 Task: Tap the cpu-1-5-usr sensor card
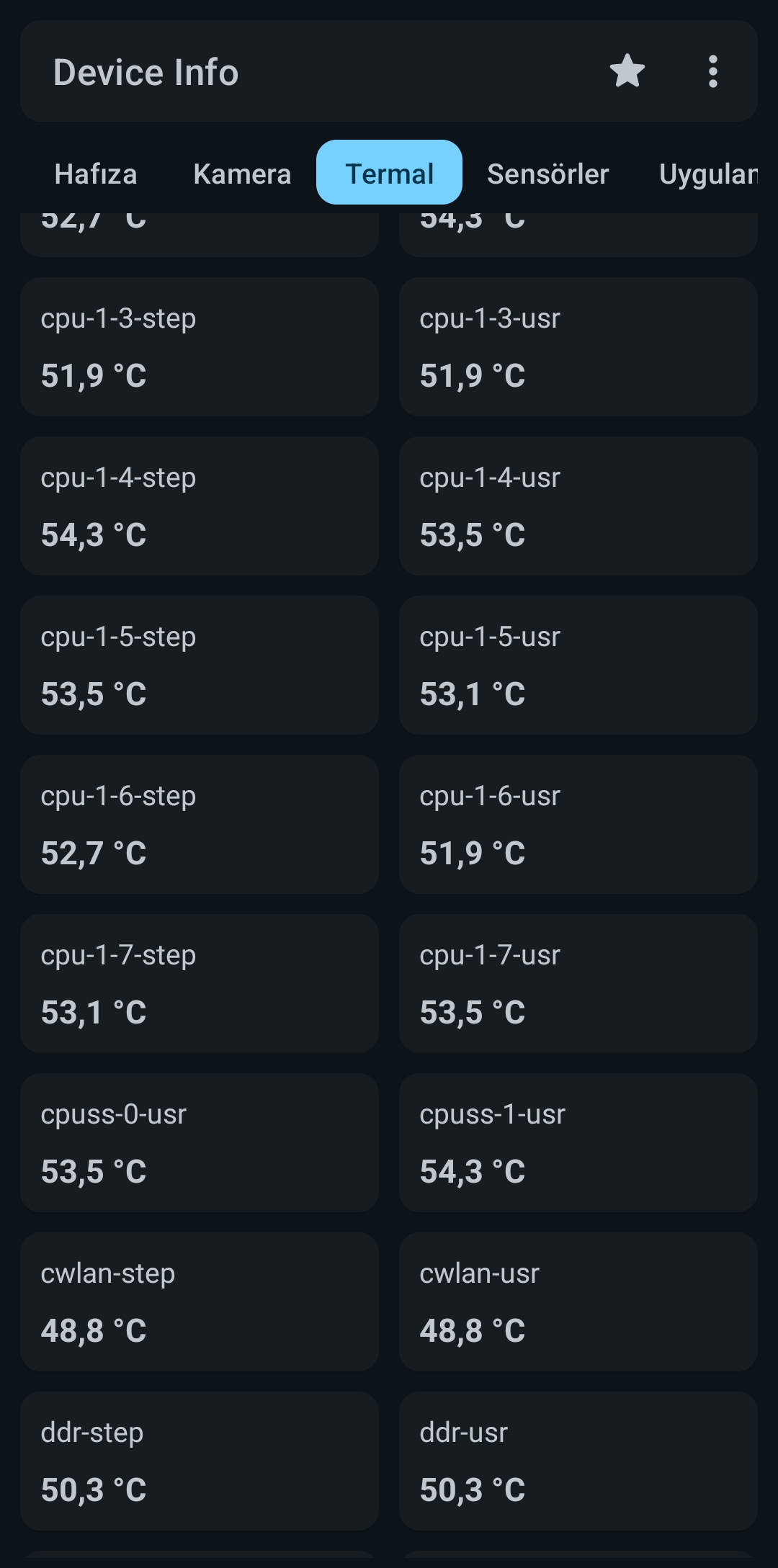(578, 665)
